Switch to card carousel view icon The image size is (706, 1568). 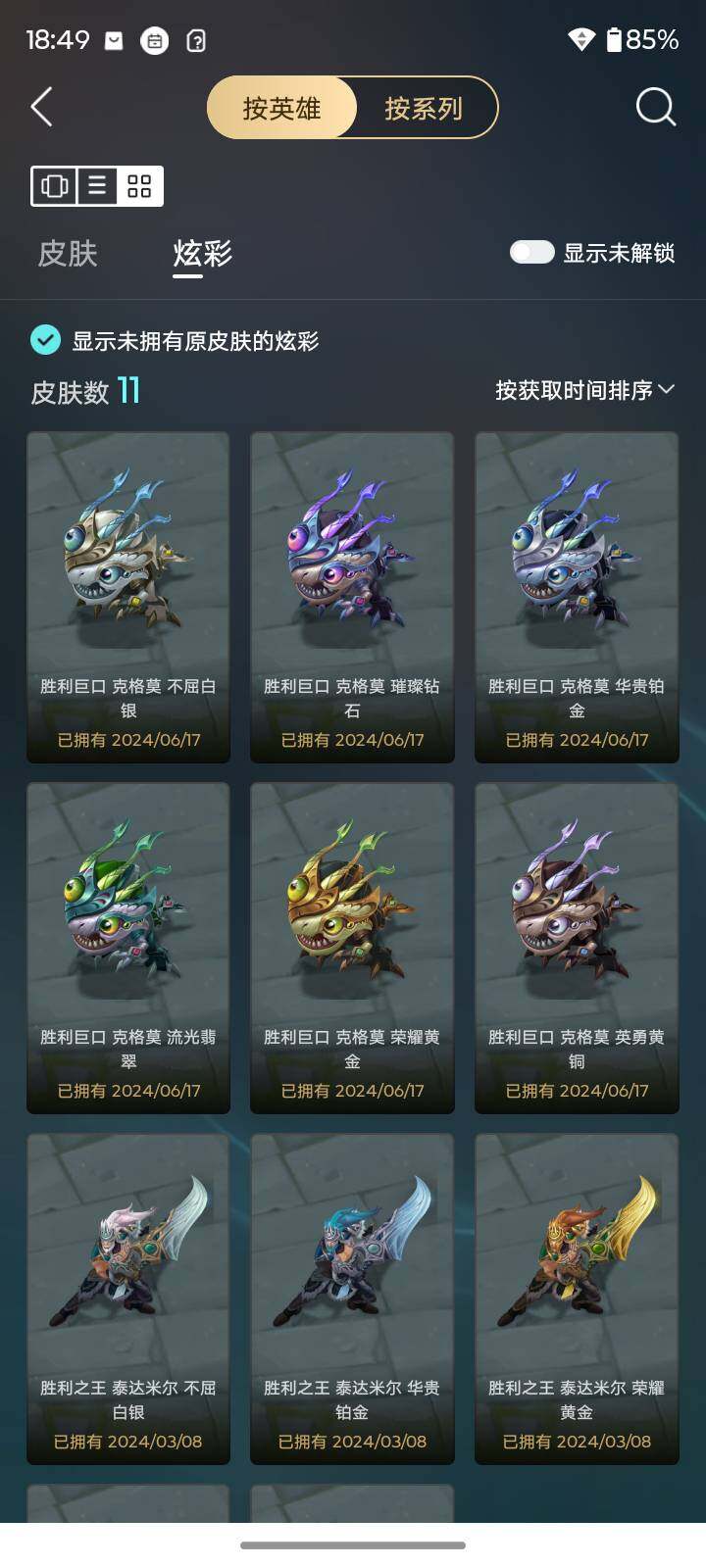[x=55, y=186]
